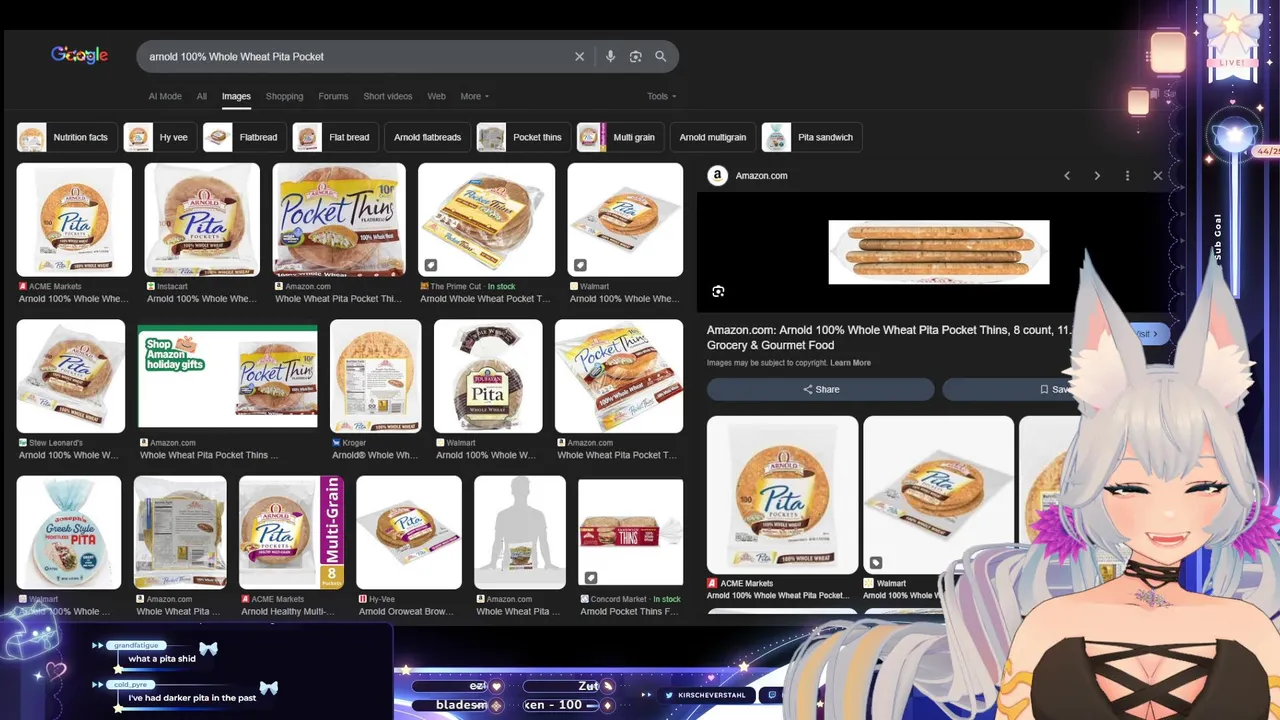
Task: Switch to the All results tab
Action: pyautogui.click(x=202, y=96)
